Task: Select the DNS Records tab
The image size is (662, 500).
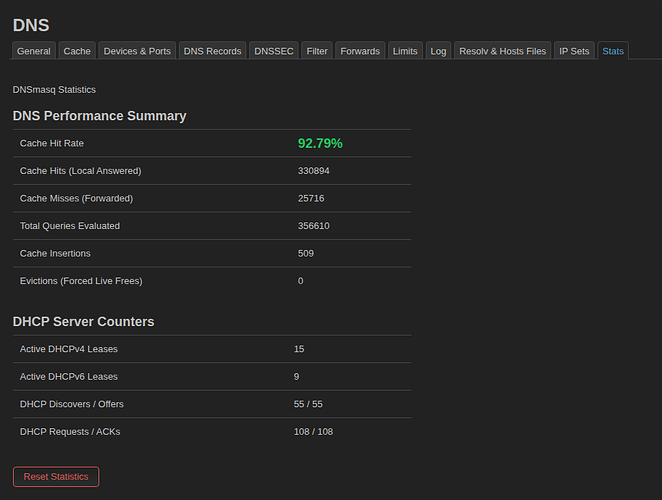Action: (212, 51)
